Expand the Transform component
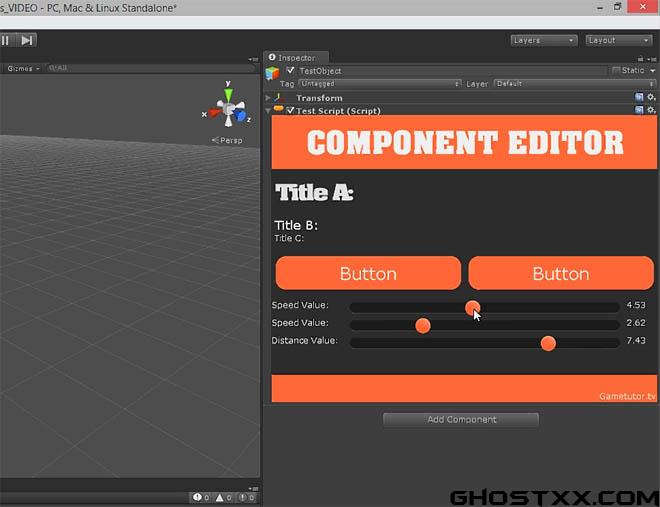The height and width of the screenshot is (507, 660). pos(268,98)
